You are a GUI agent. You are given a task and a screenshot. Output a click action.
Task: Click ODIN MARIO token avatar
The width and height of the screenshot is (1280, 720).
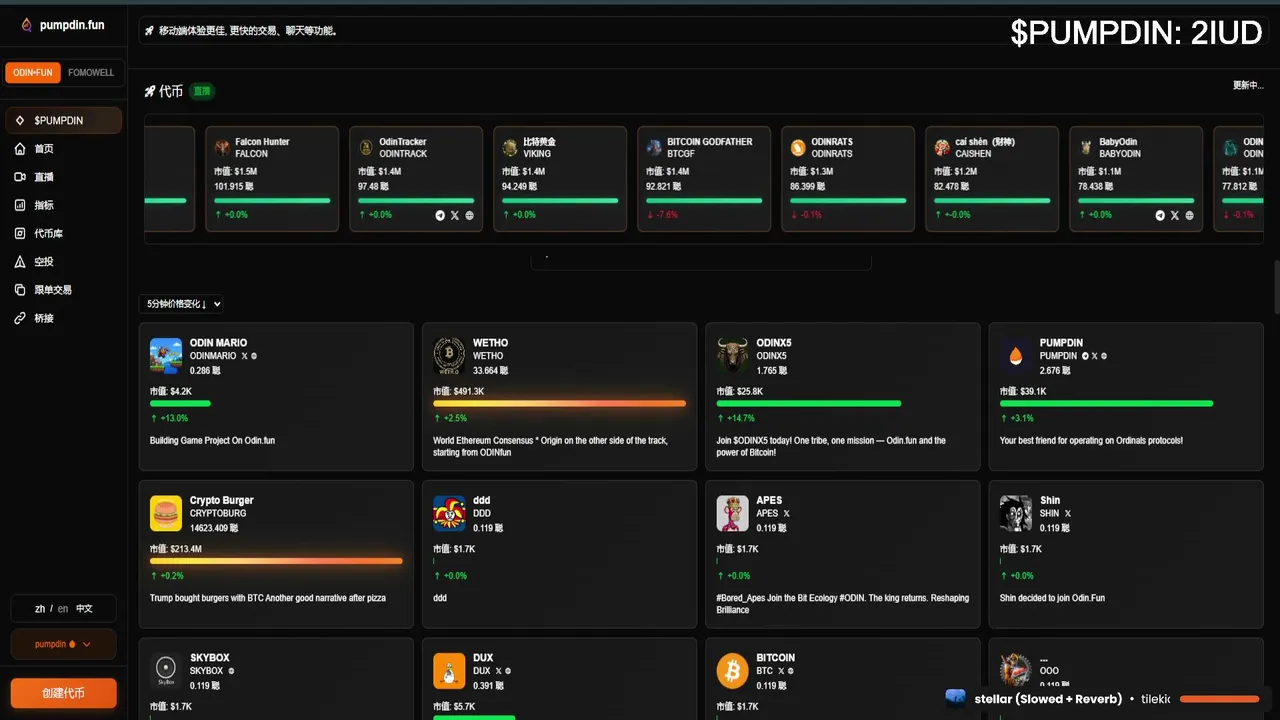[166, 356]
